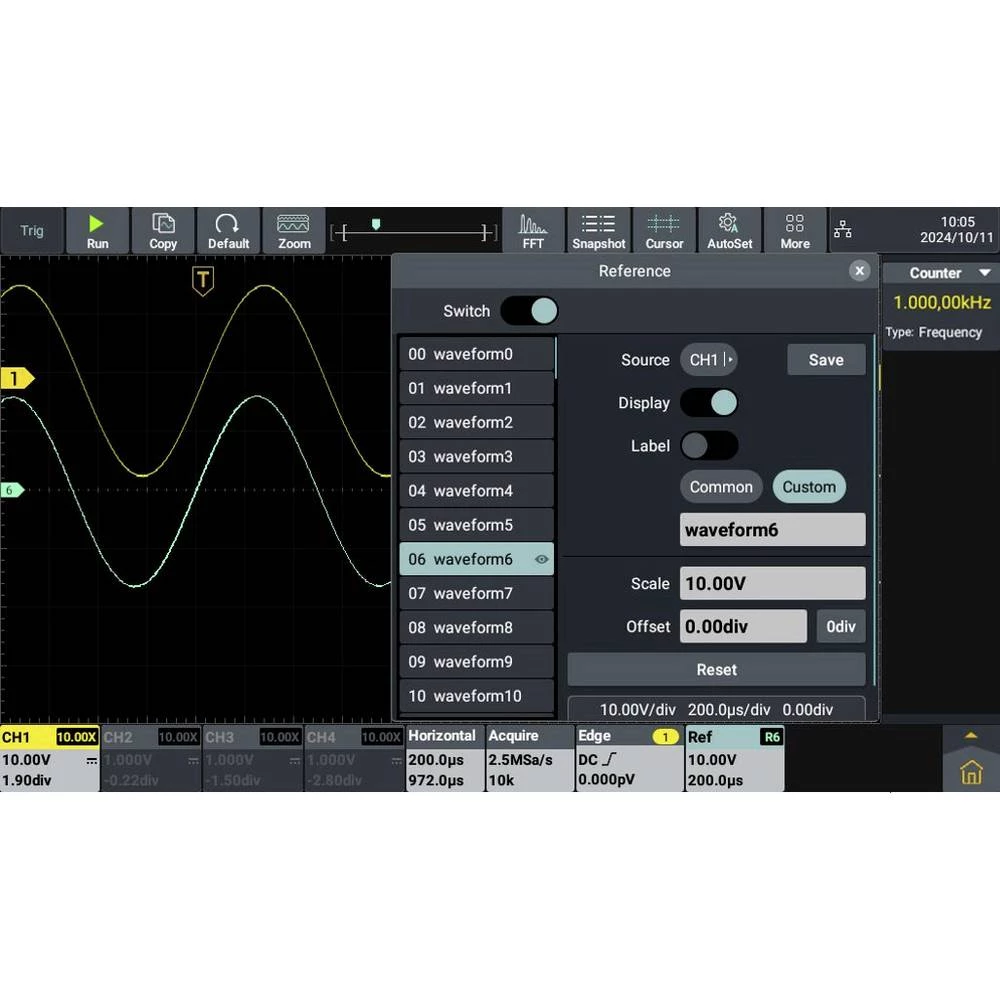Click the Save button

(826, 360)
